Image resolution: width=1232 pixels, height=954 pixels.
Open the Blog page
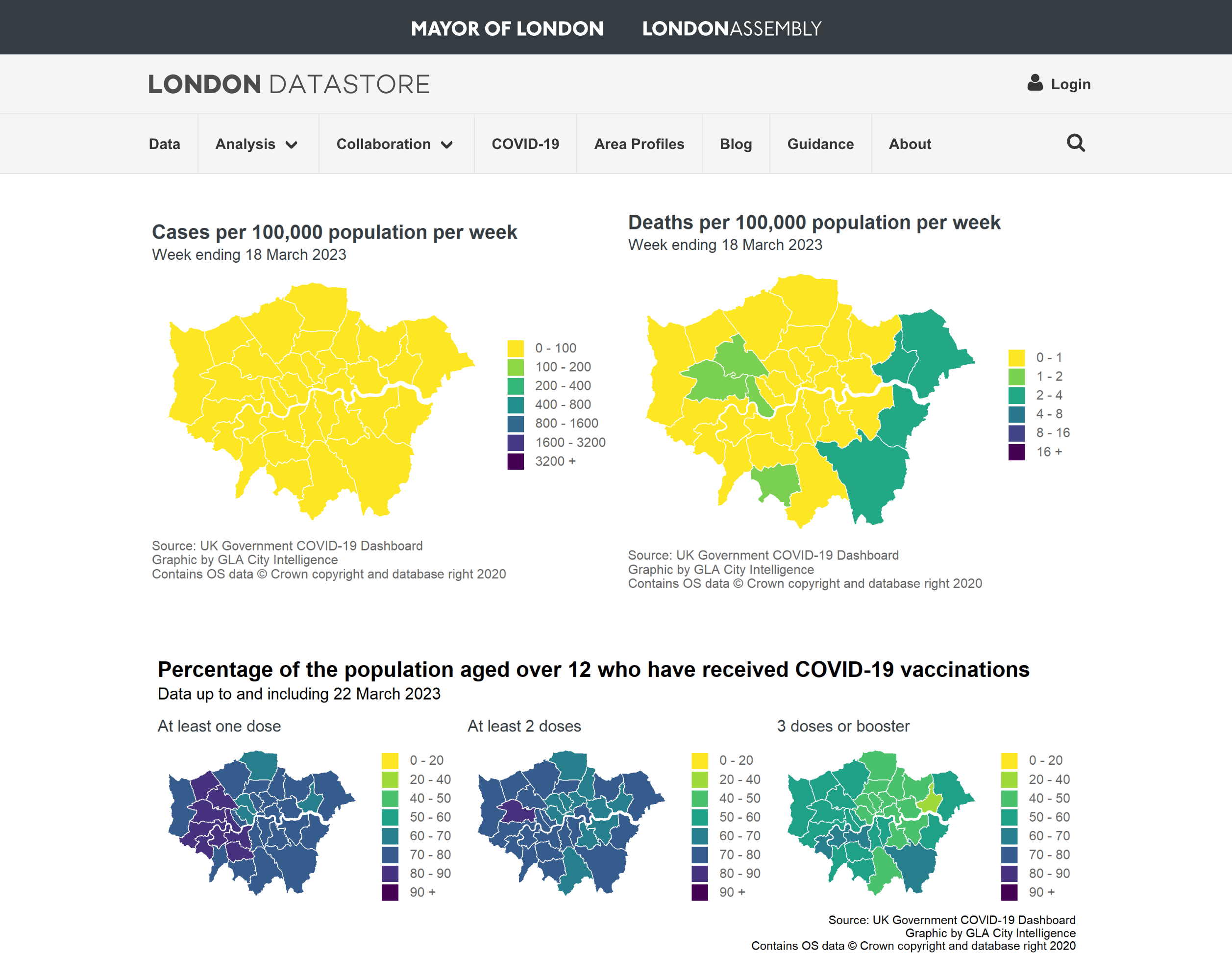click(x=736, y=144)
